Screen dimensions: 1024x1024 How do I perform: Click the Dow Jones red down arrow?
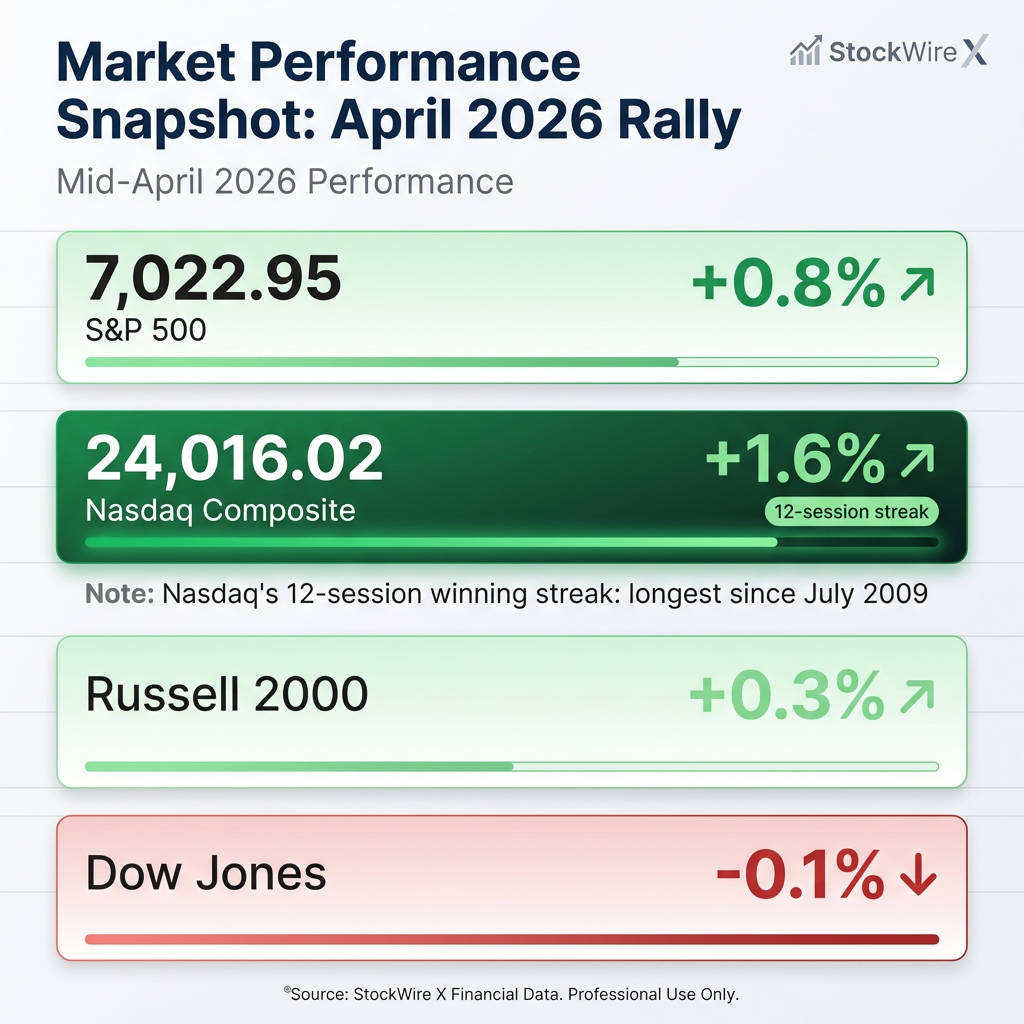coord(918,877)
